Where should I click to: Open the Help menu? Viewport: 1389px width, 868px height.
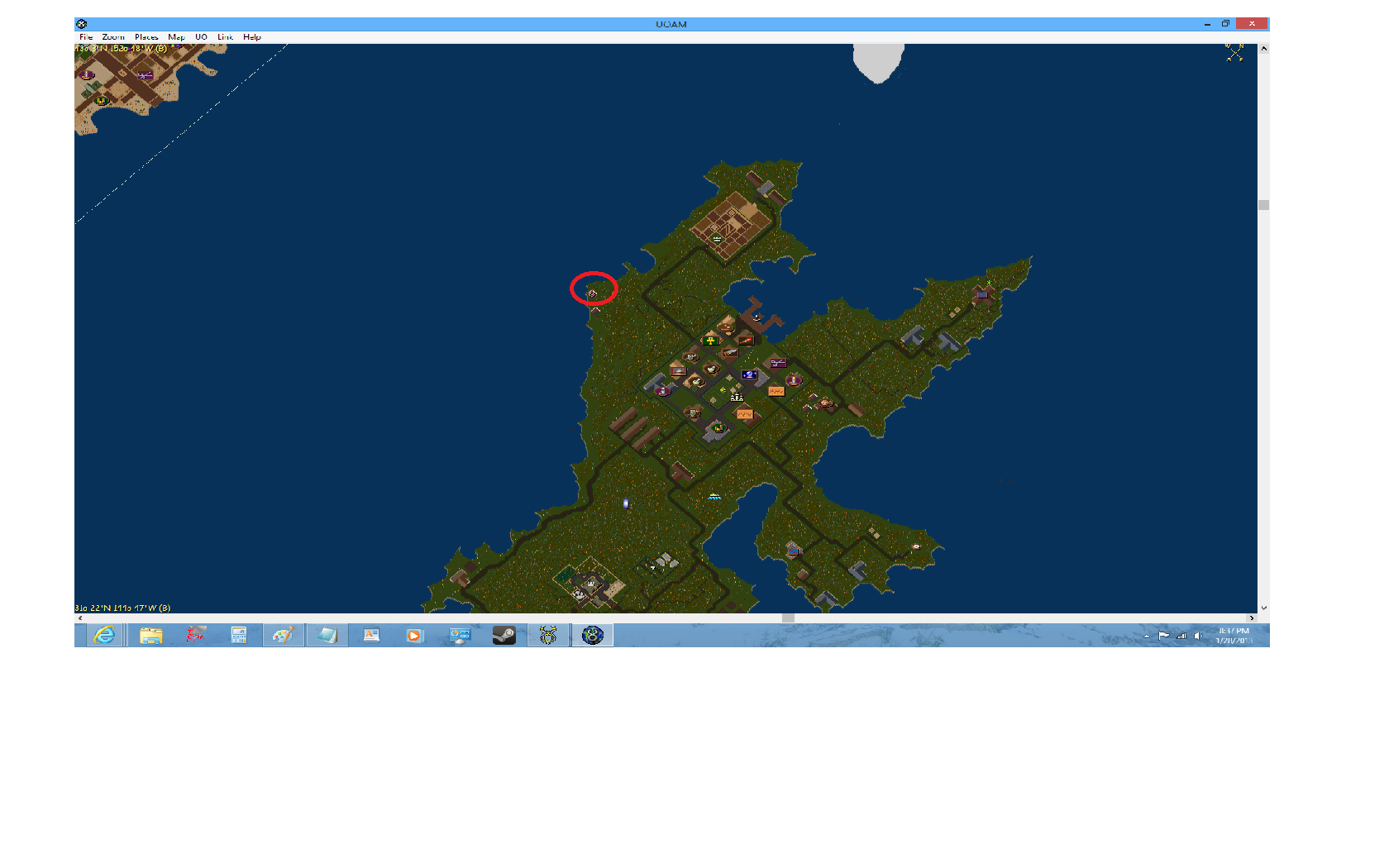pyautogui.click(x=252, y=37)
